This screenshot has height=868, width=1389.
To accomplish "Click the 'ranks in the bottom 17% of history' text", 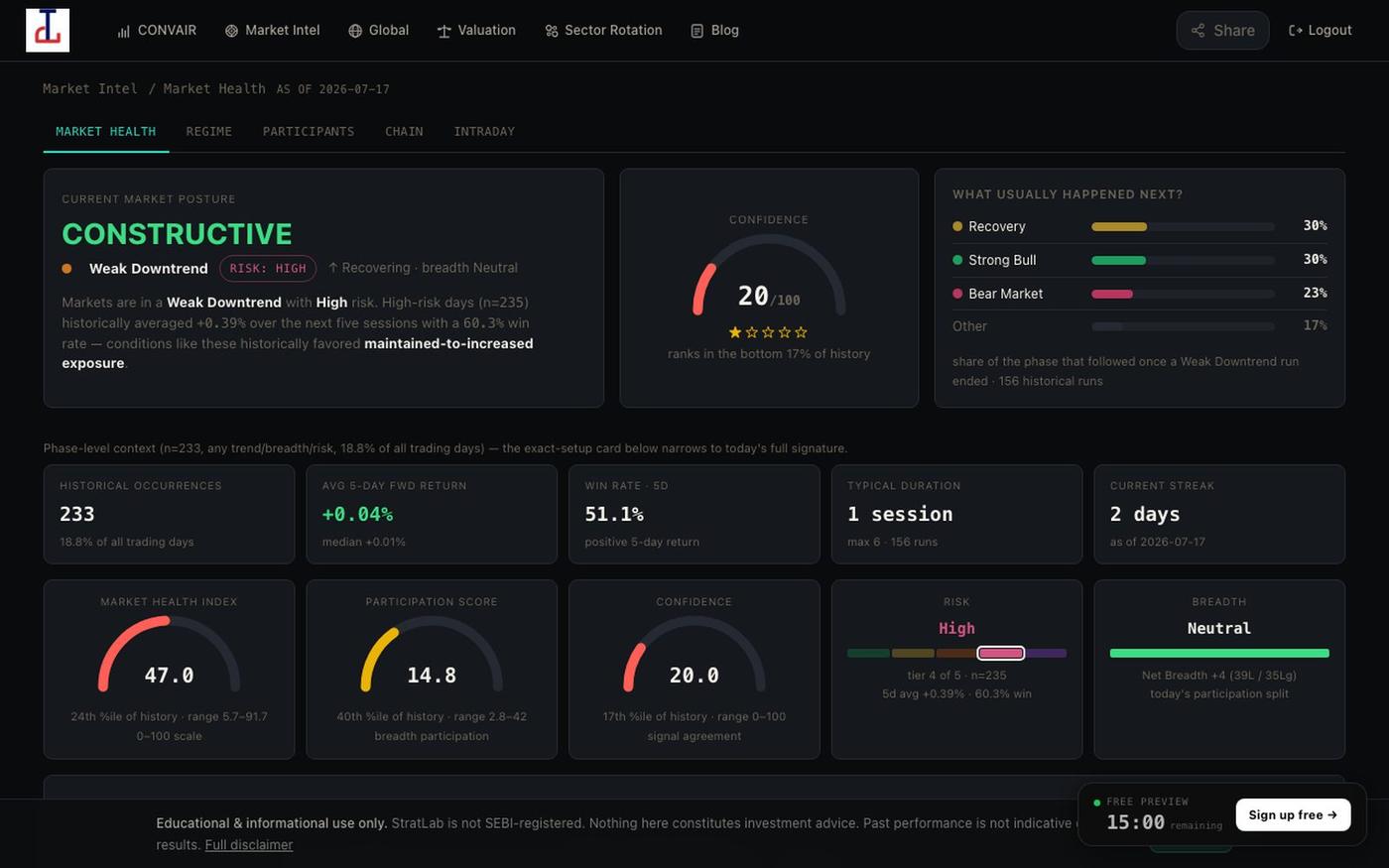I will pyautogui.click(x=769, y=354).
